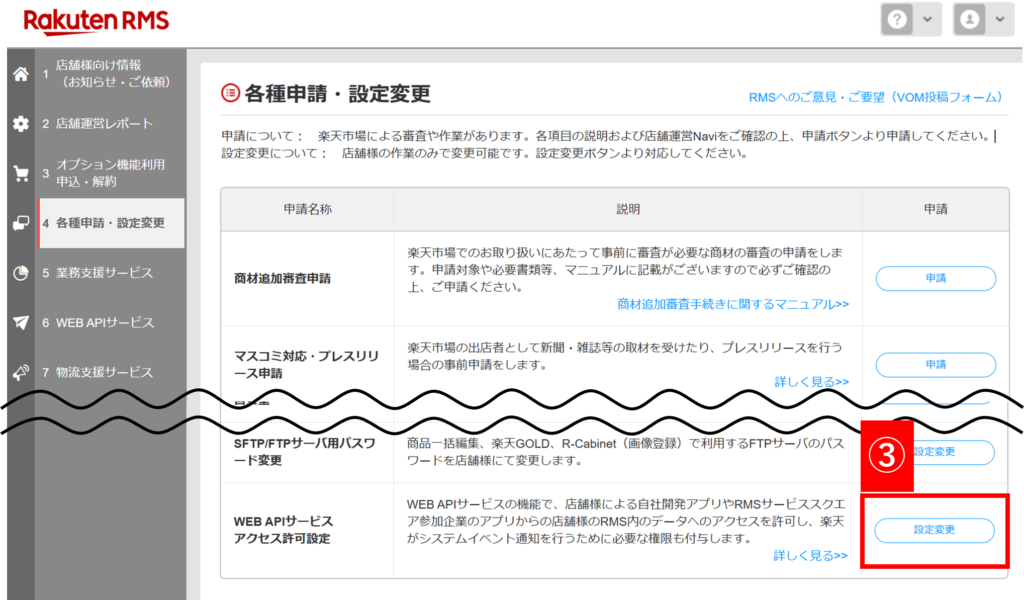Select 各種申請・設定変更 menu item
The image size is (1024, 600).
112,223
